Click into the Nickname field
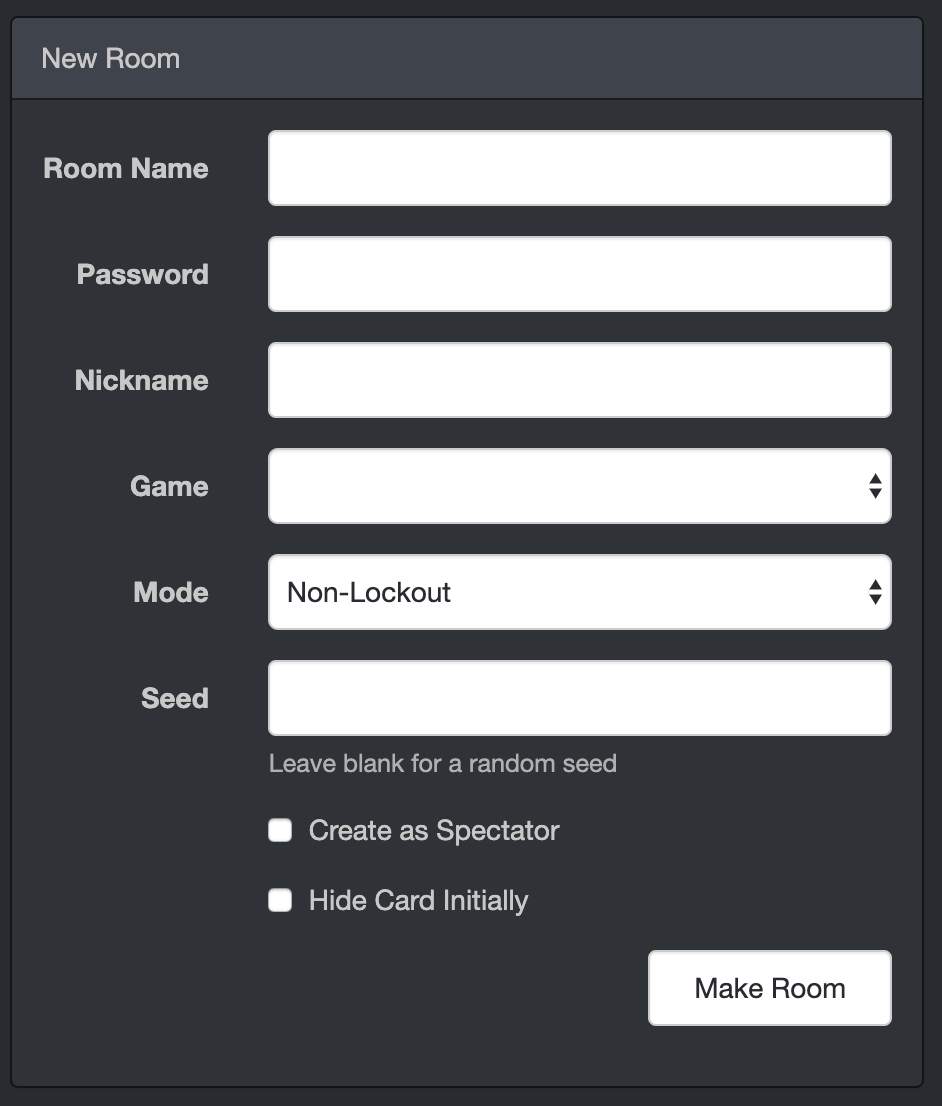This screenshot has height=1106, width=942. tap(579, 379)
